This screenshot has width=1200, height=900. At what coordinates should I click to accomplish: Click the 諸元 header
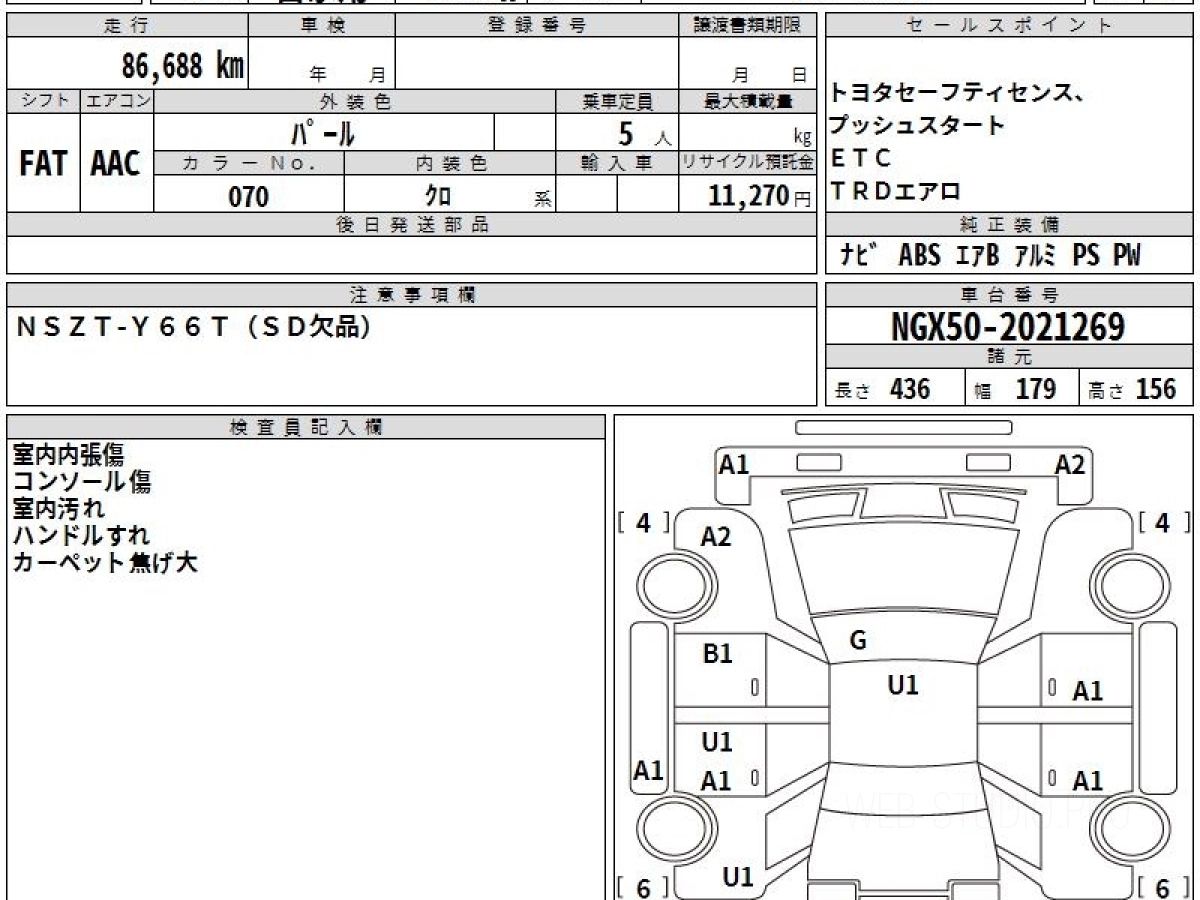point(1010,357)
